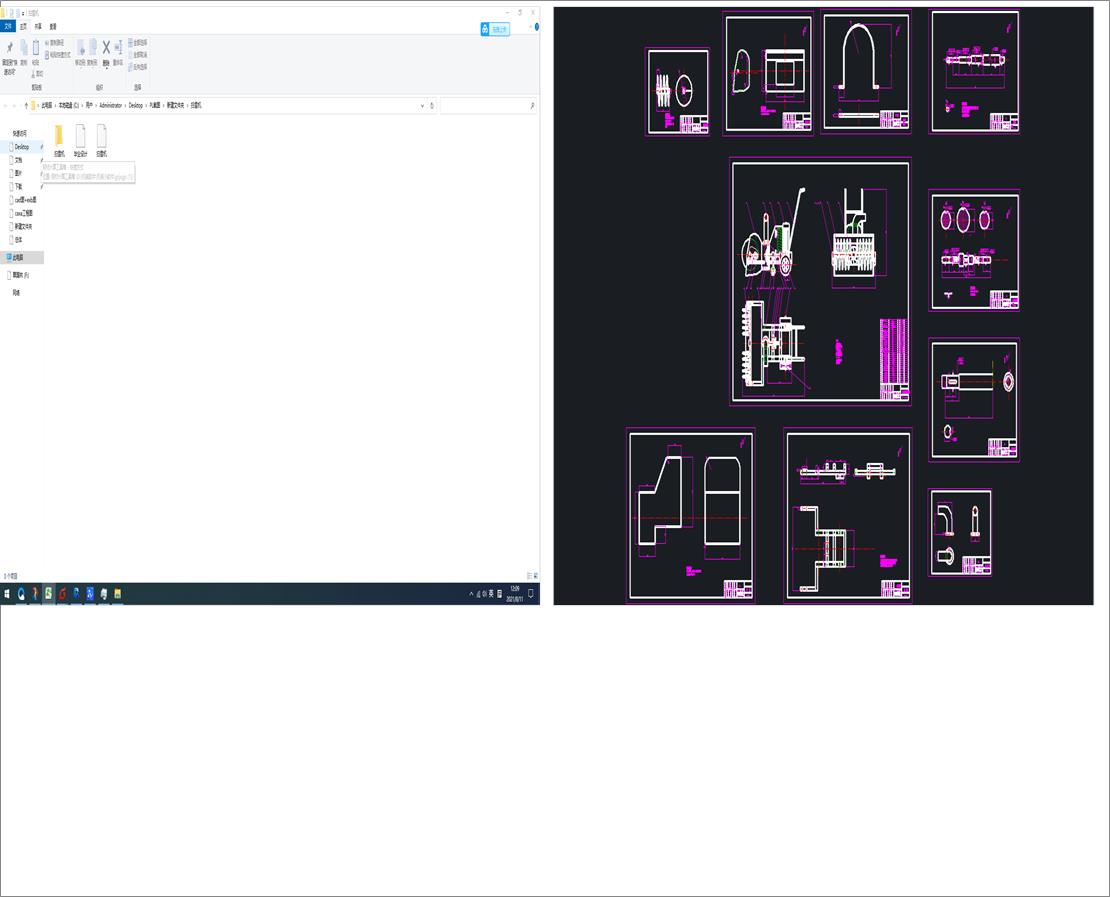Click the green S app icon on the taskbar

coord(48,594)
